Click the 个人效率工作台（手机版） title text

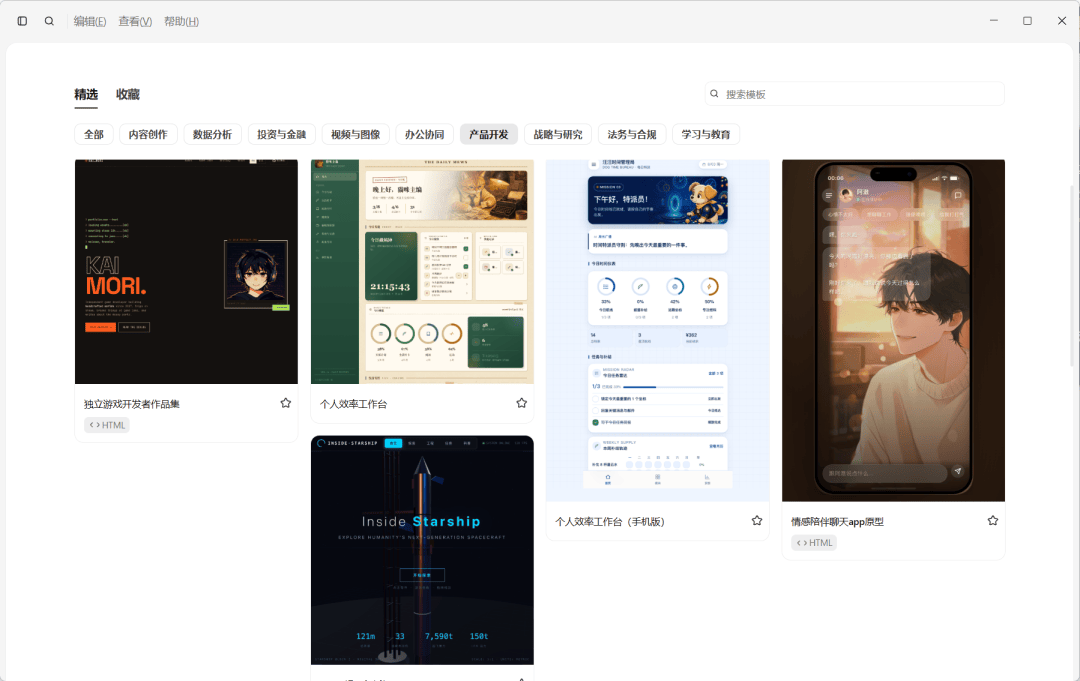610,522
